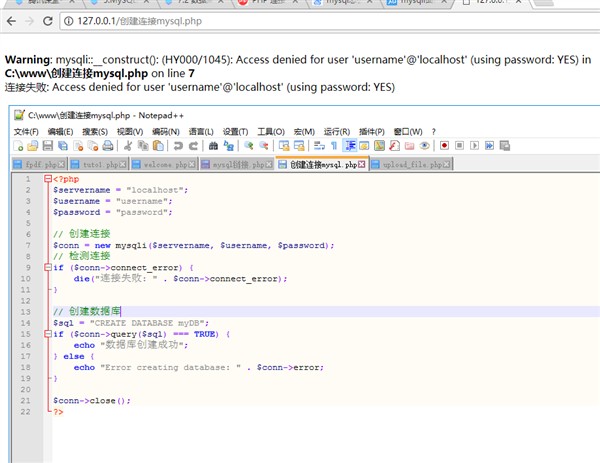
Task: Click the New file icon in Notepad++ toolbar
Action: 19,146
